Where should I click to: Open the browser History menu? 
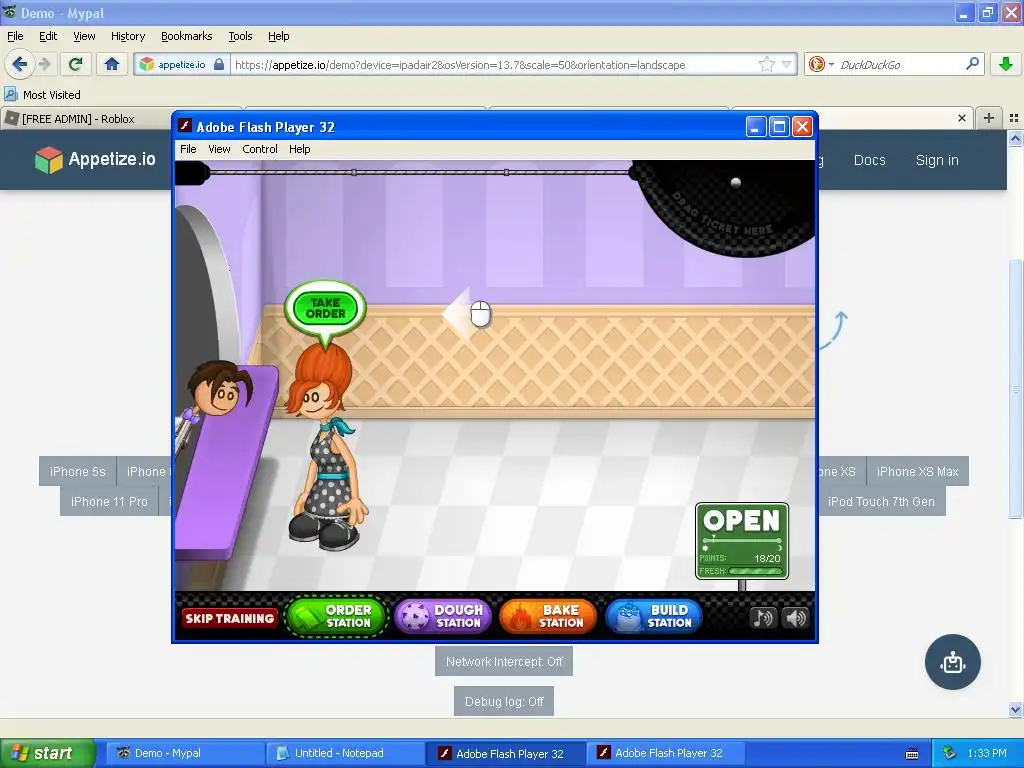[x=128, y=36]
